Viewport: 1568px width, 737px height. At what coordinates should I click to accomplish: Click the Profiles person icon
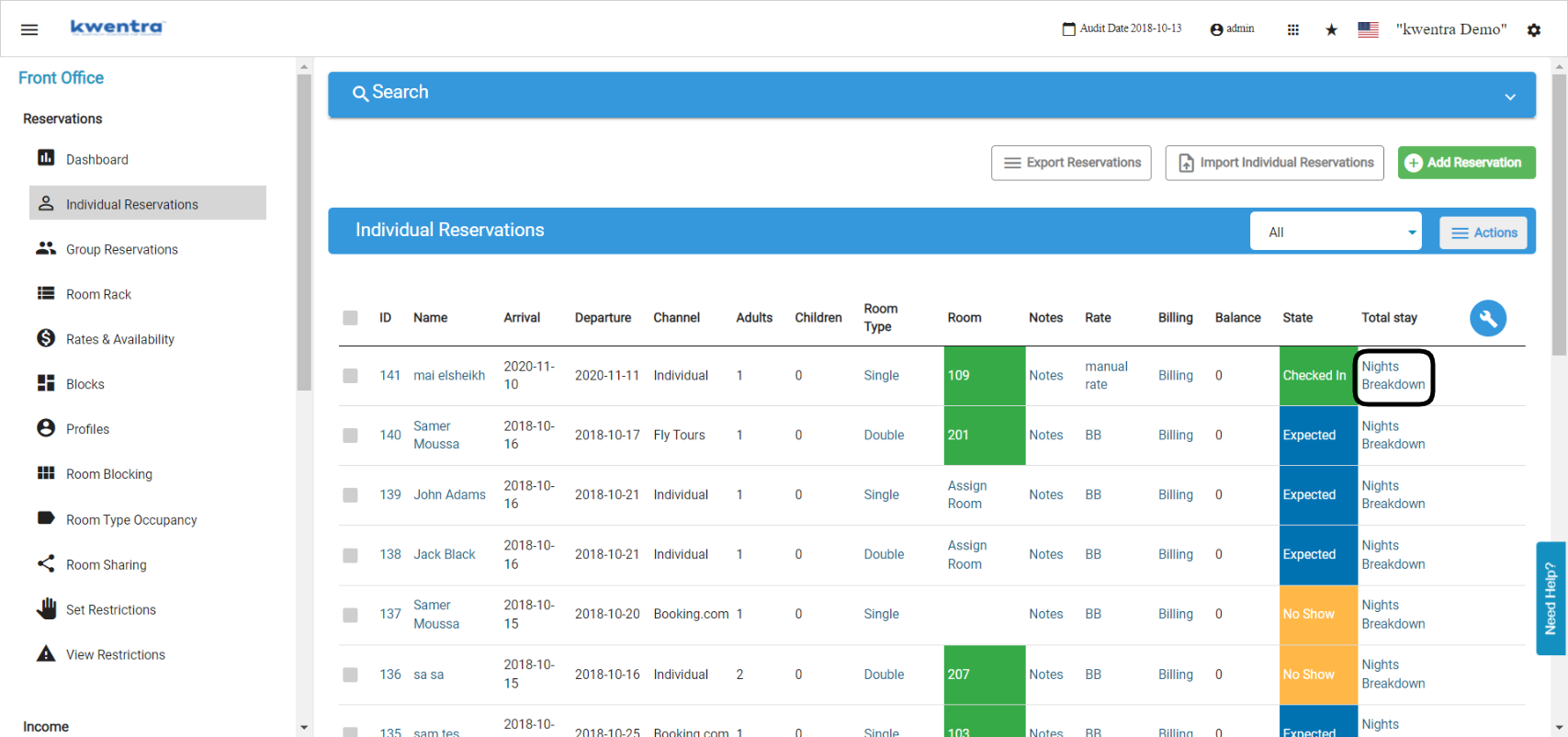(46, 428)
